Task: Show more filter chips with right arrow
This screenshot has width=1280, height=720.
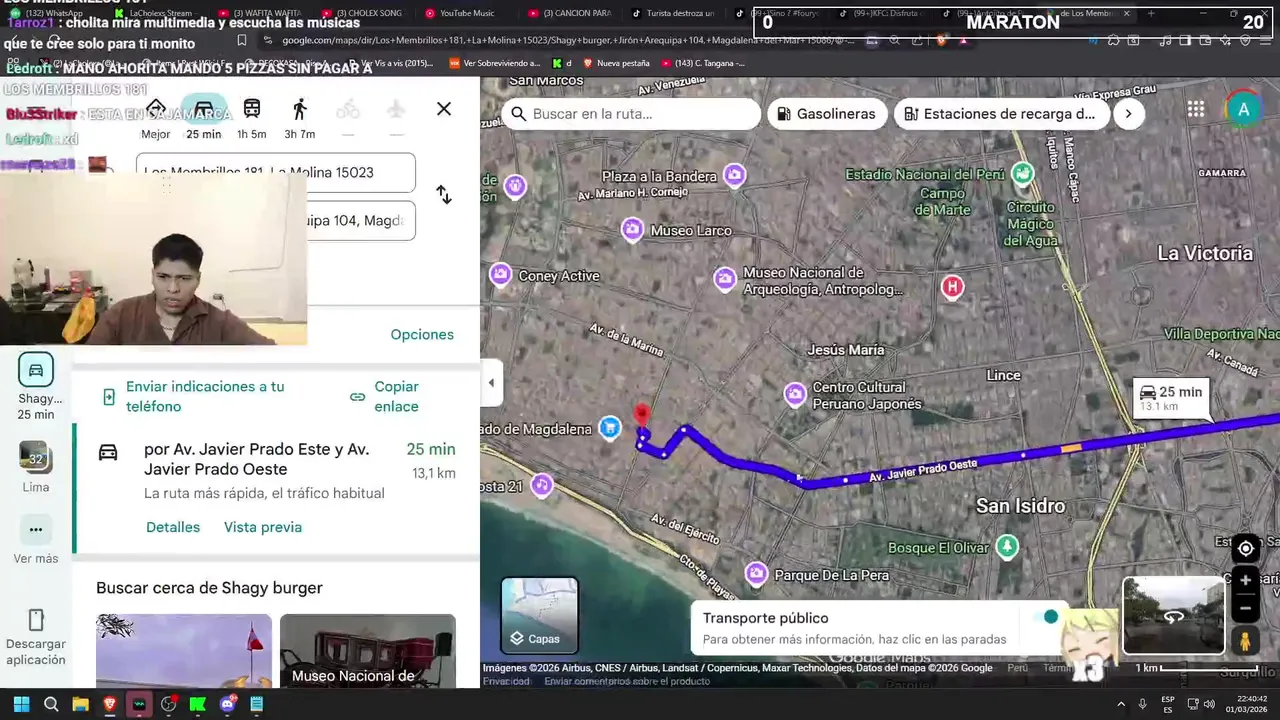Action: tap(1128, 114)
